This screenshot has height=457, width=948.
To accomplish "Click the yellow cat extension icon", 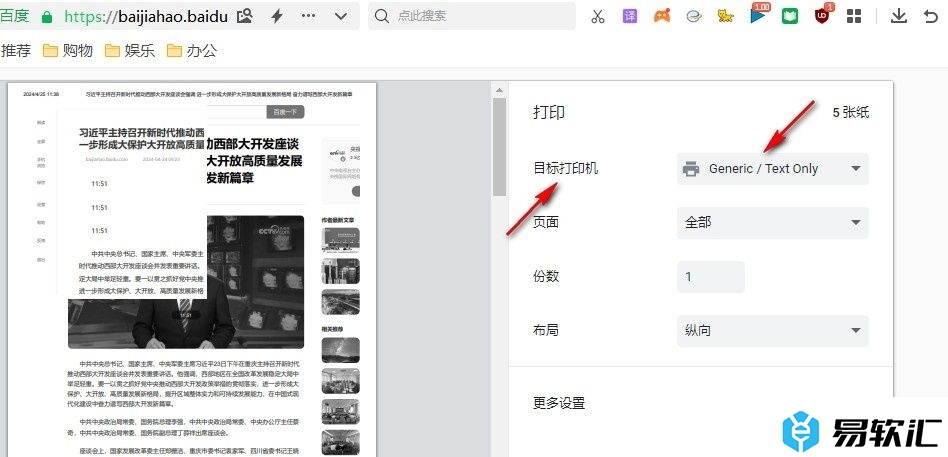I will [x=726, y=16].
